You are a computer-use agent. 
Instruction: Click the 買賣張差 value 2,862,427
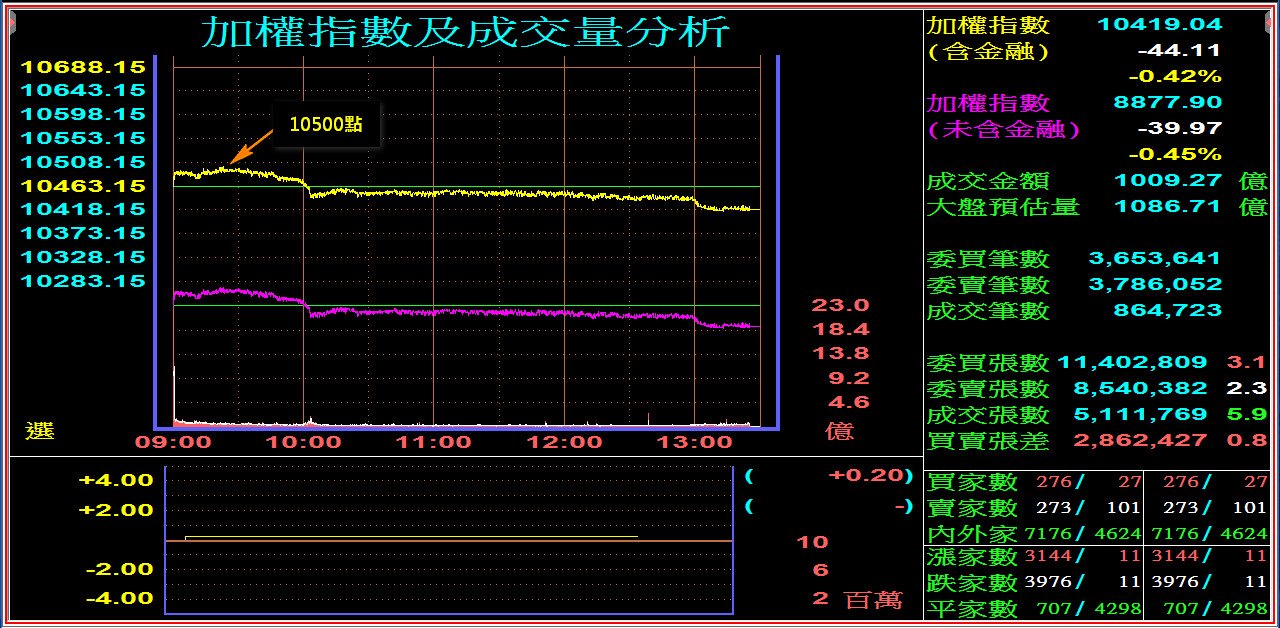coord(1141,440)
